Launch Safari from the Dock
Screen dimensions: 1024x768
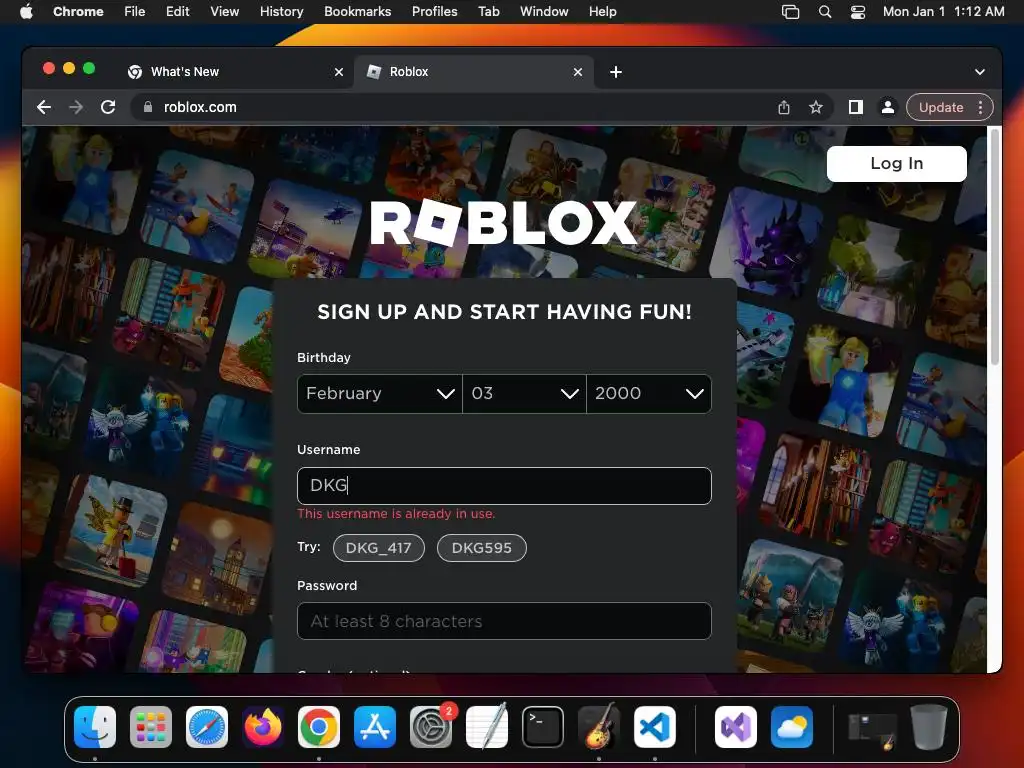(207, 727)
